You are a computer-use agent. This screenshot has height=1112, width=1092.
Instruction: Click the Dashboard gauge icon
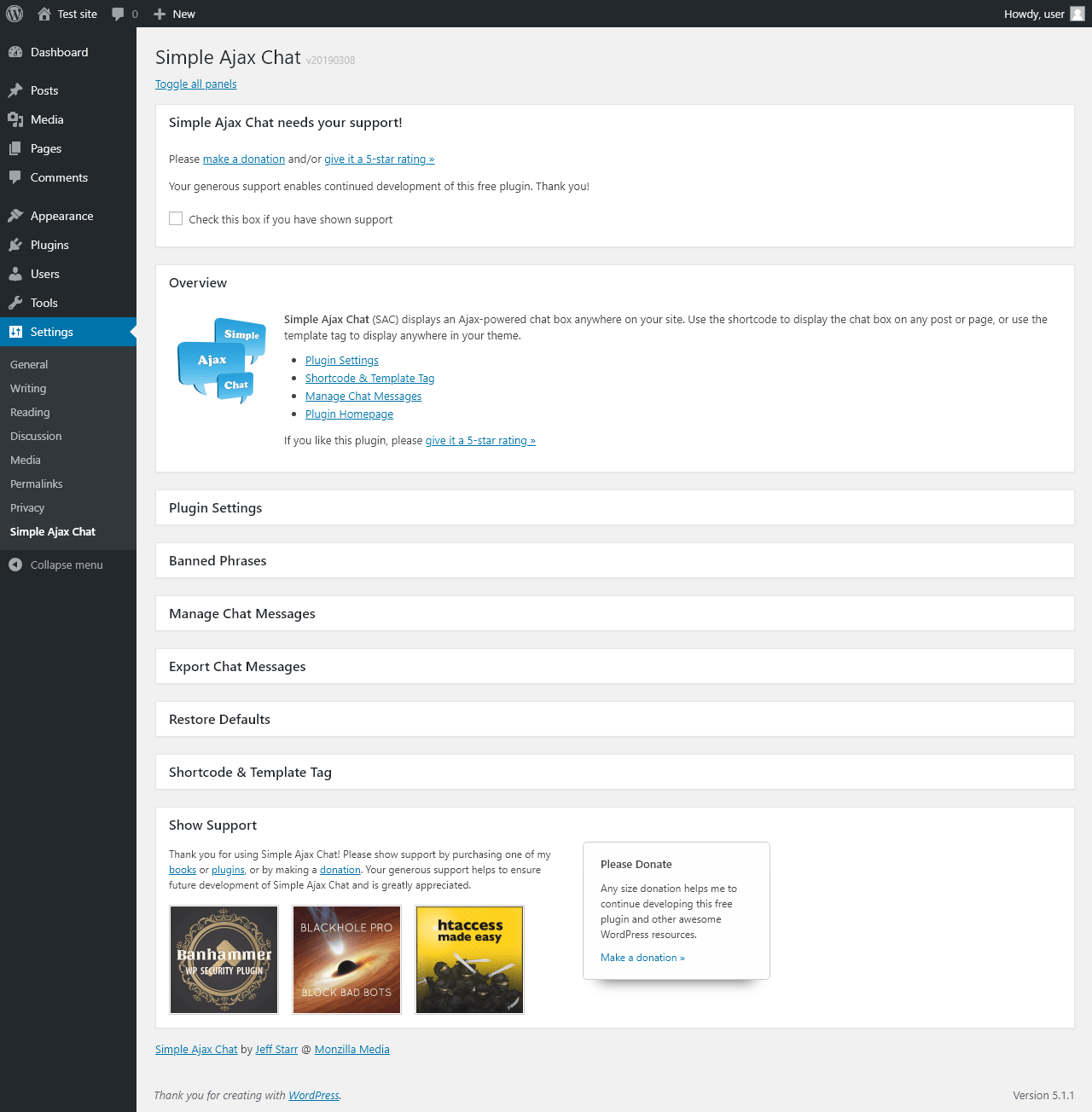pos(15,52)
